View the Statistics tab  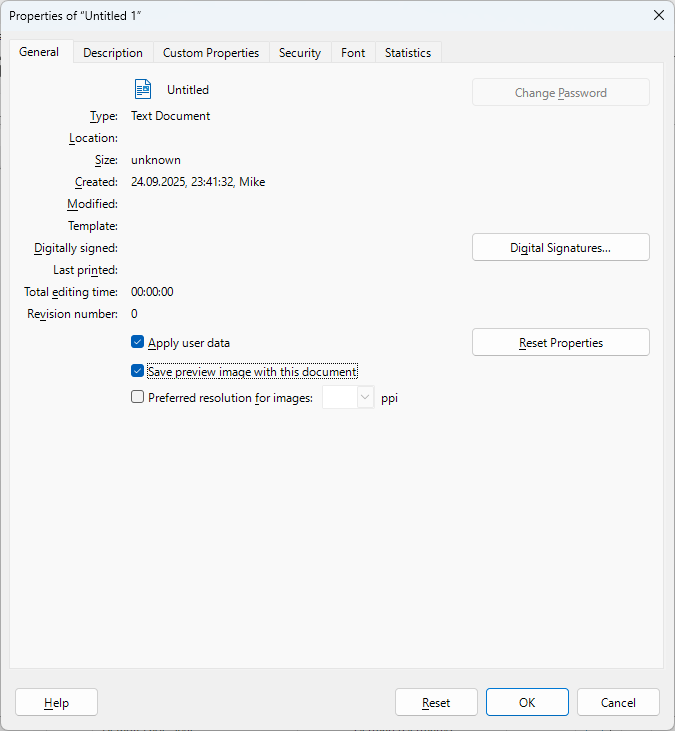point(408,53)
